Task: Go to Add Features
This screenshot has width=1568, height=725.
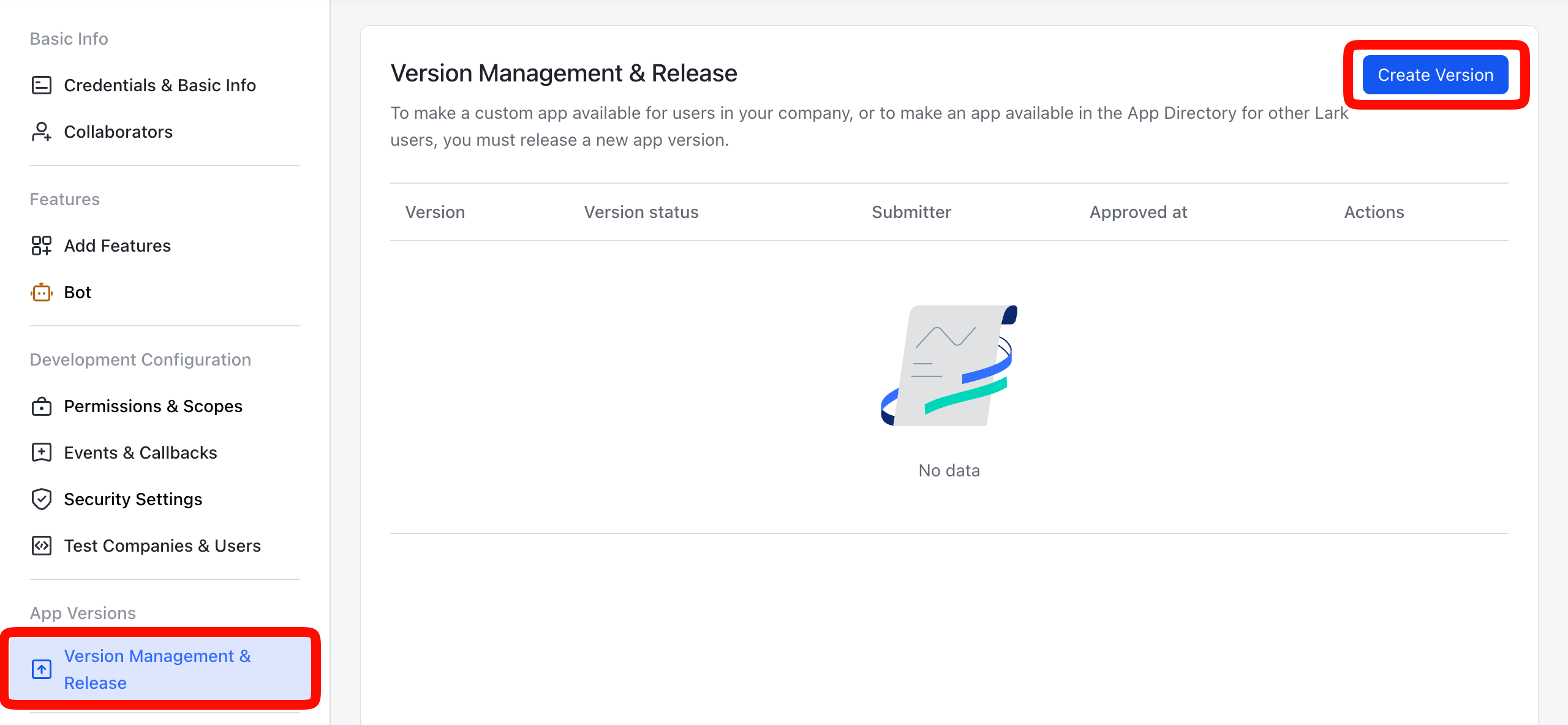Action: coord(117,246)
